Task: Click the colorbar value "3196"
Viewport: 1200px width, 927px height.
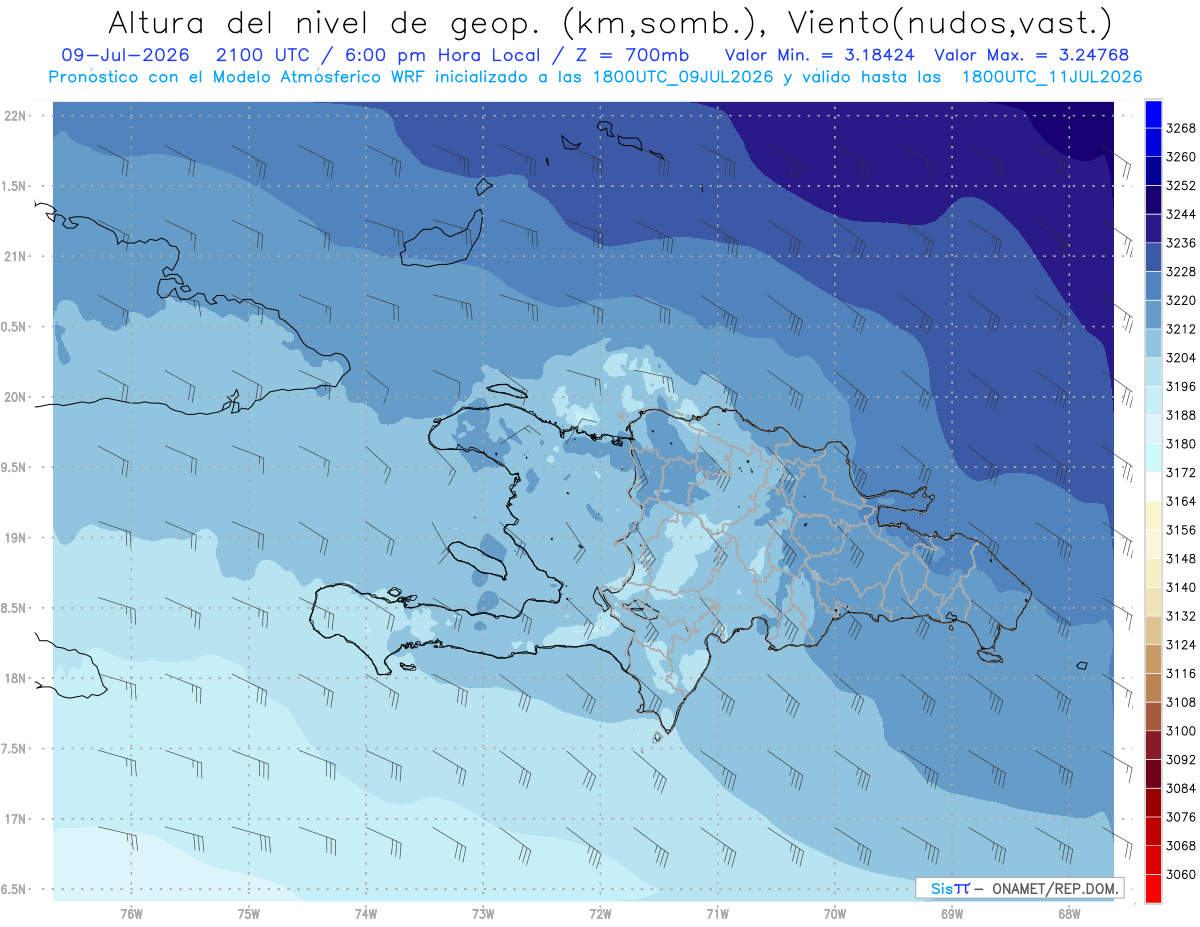Action: (x=1180, y=386)
